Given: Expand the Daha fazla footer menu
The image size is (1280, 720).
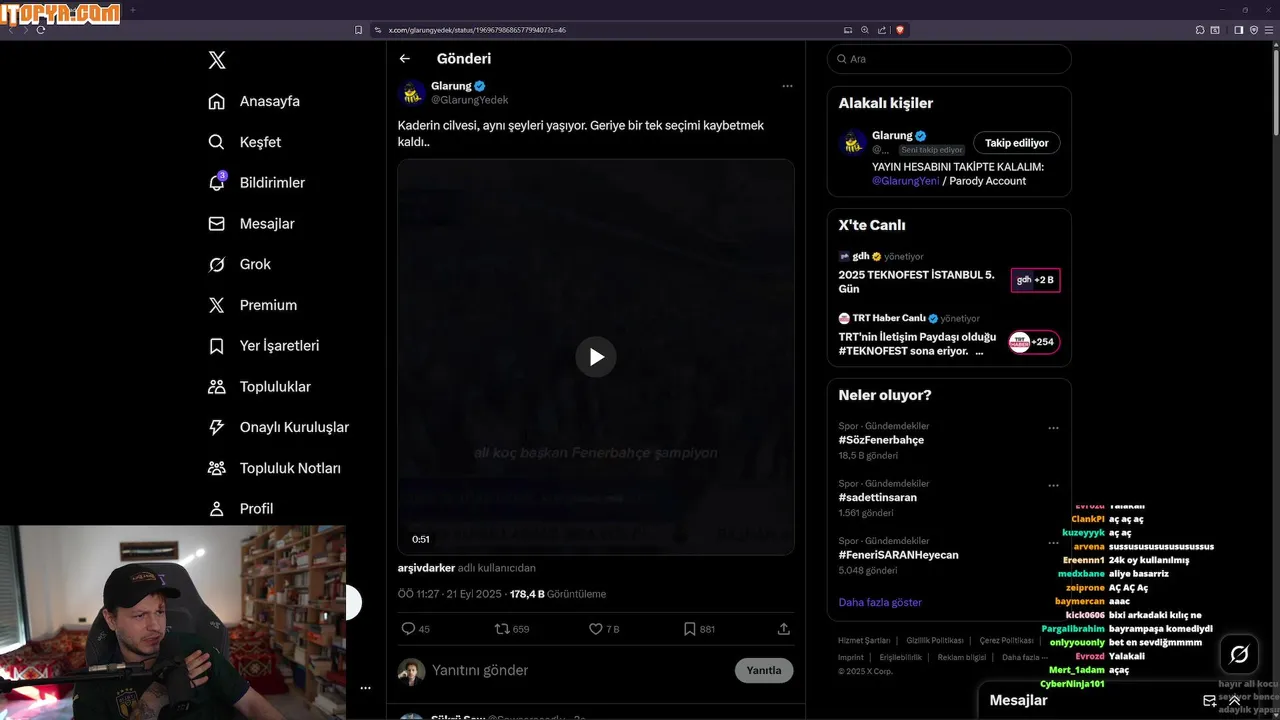Looking at the screenshot, I should click(x=1025, y=657).
